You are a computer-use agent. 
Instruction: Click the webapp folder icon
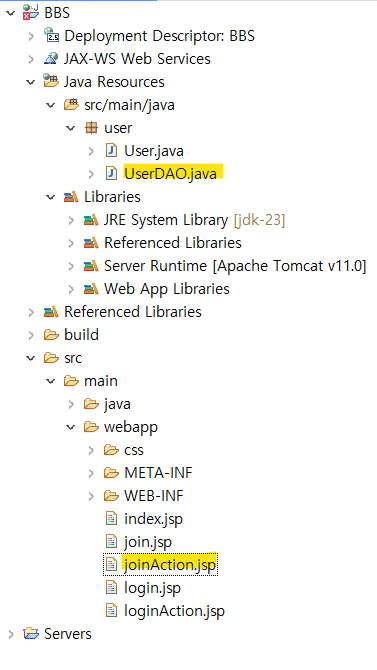click(91, 427)
